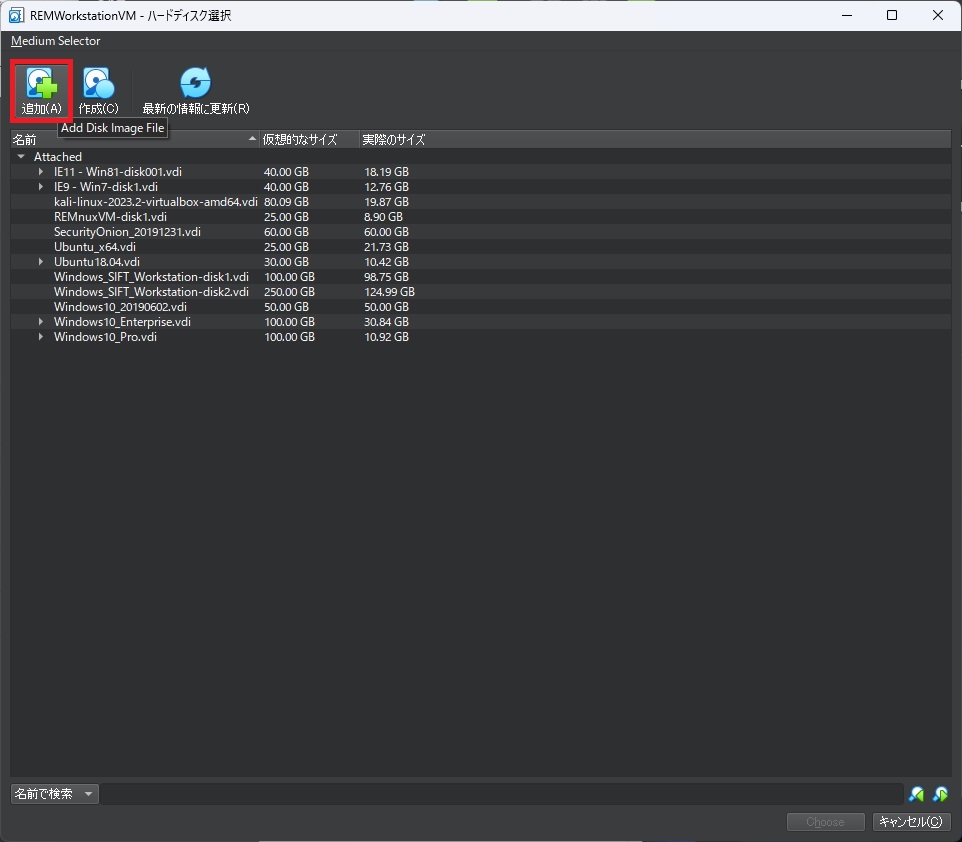Click the Create disk (作成) icon
Screen dimensions: 962x842
[x=98, y=83]
